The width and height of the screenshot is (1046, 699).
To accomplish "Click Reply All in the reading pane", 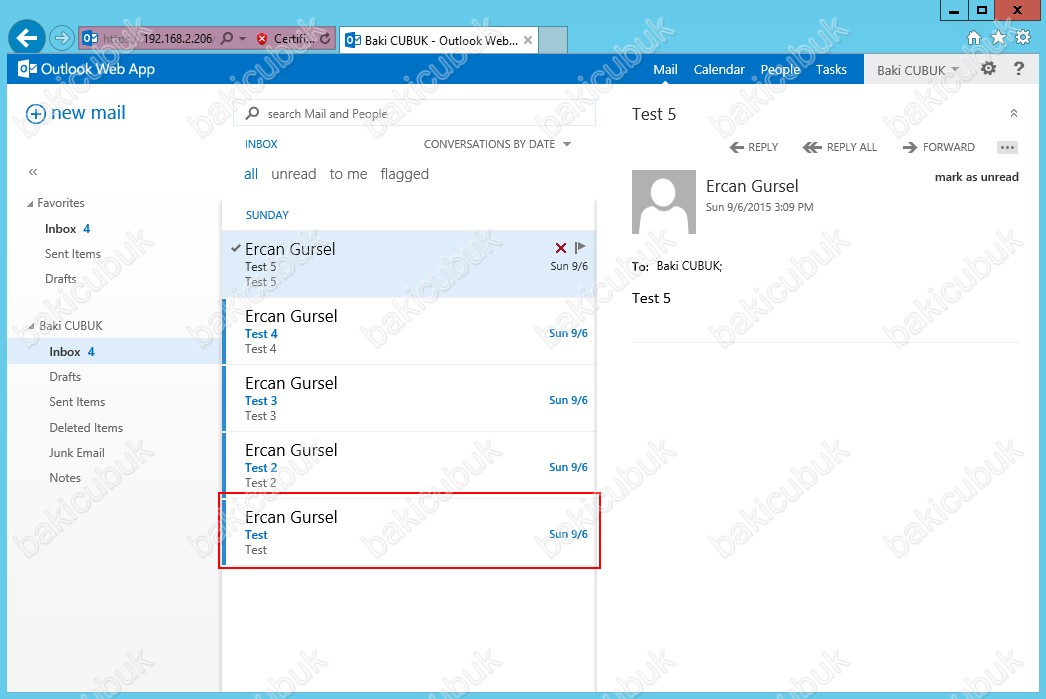I will 840,147.
